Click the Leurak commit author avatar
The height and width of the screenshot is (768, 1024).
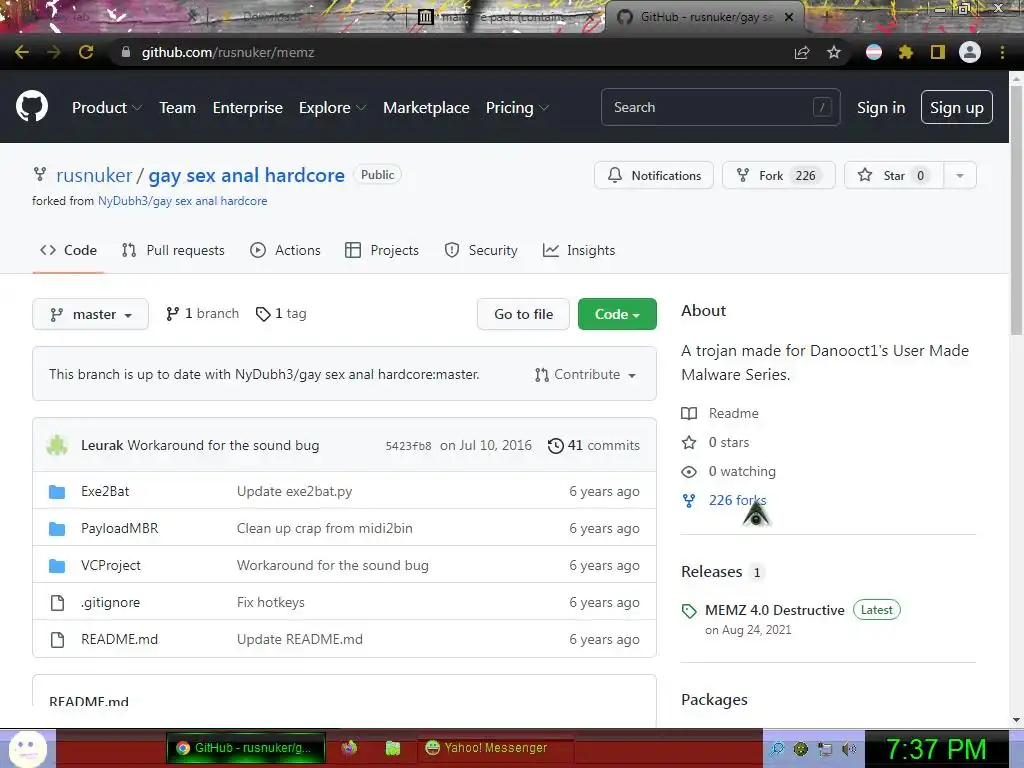coord(57,445)
